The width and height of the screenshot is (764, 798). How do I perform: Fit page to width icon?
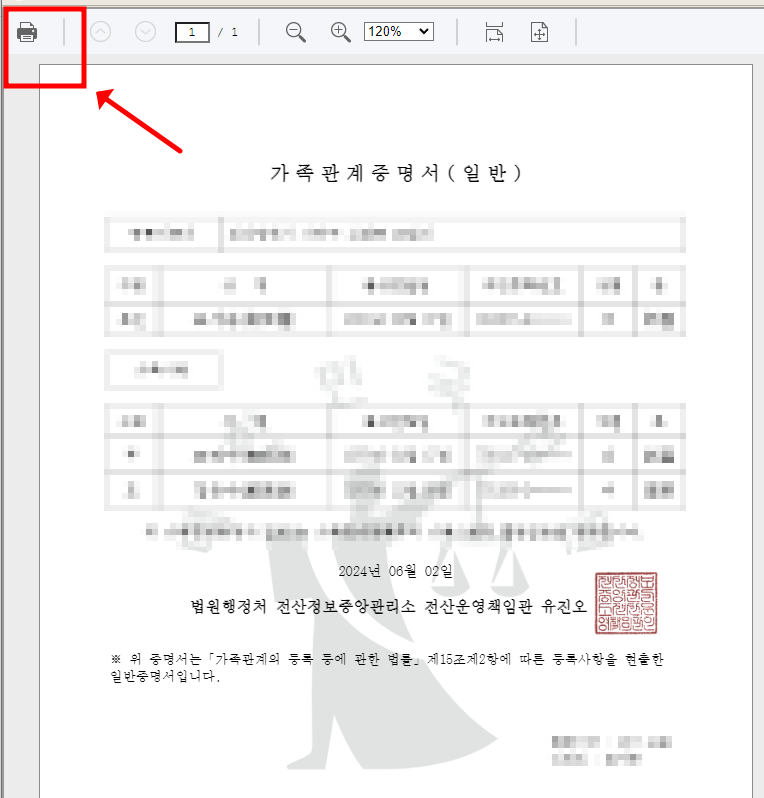point(494,32)
